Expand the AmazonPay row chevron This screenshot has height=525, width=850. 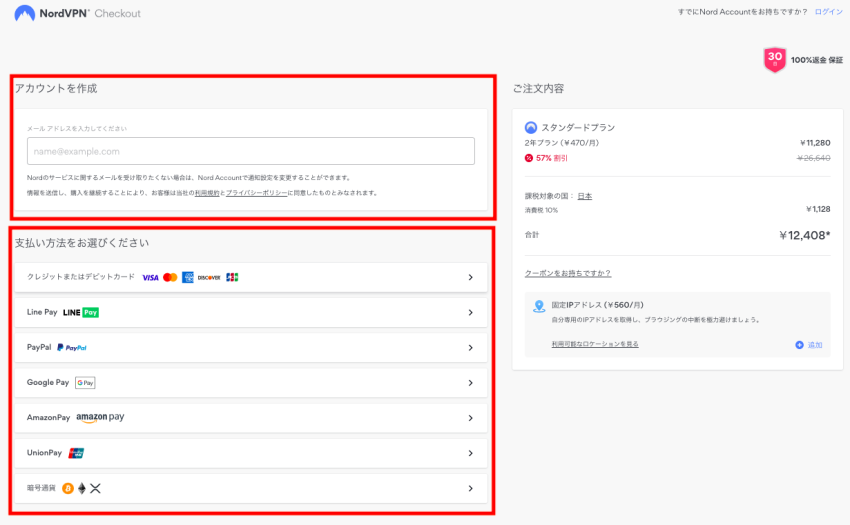point(471,418)
